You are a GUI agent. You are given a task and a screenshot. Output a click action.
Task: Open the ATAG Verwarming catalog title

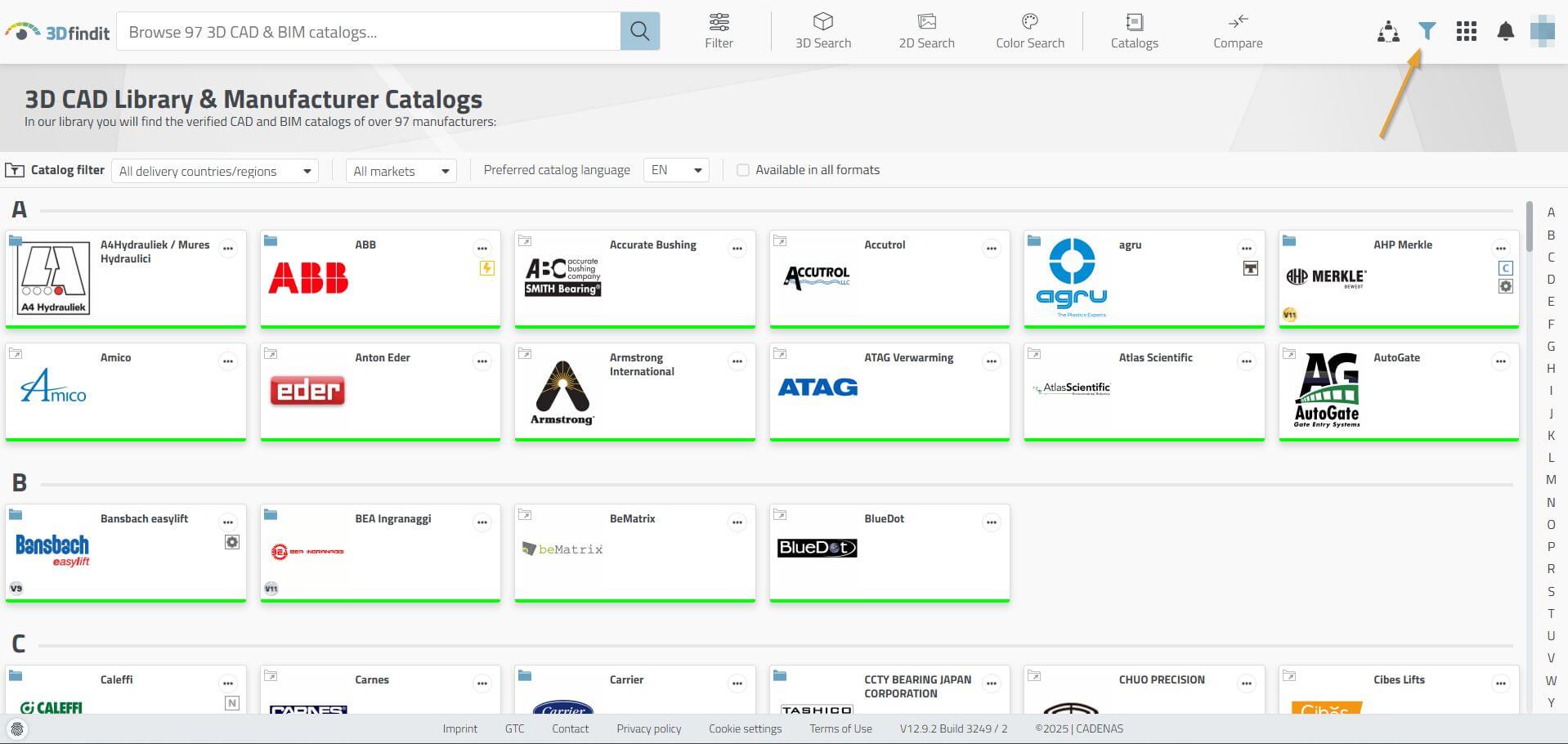908,357
